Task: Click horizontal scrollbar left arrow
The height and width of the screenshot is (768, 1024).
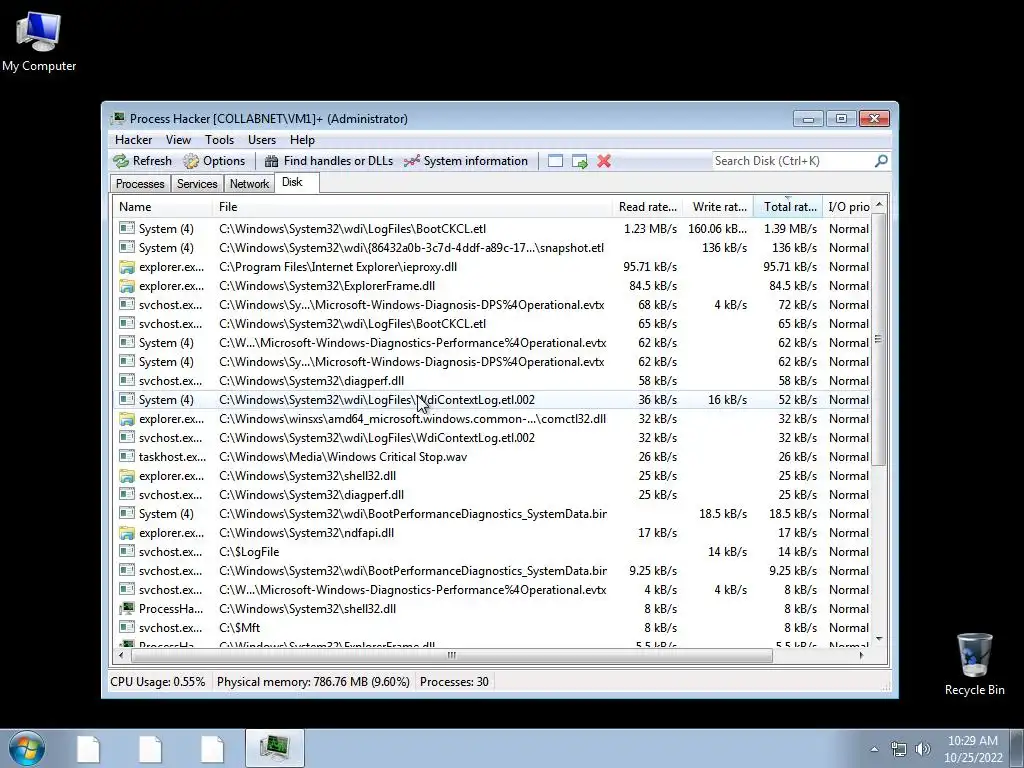Action: 120,655
